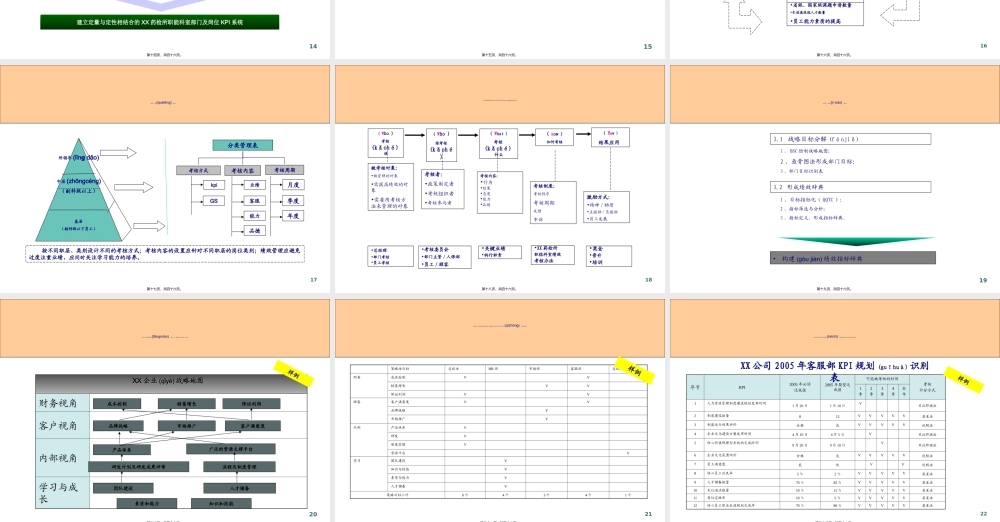Click the kpi box in slide 17 chart
Image resolution: width=1000 pixels, height=522 pixels.
tap(213, 185)
